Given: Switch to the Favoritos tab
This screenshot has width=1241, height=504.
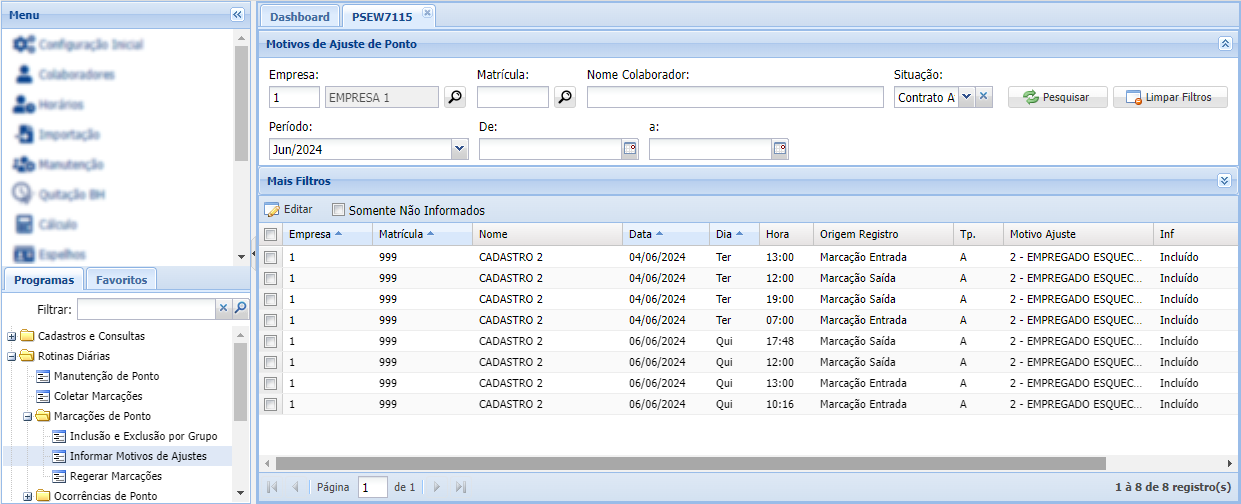Looking at the screenshot, I should (x=121, y=280).
